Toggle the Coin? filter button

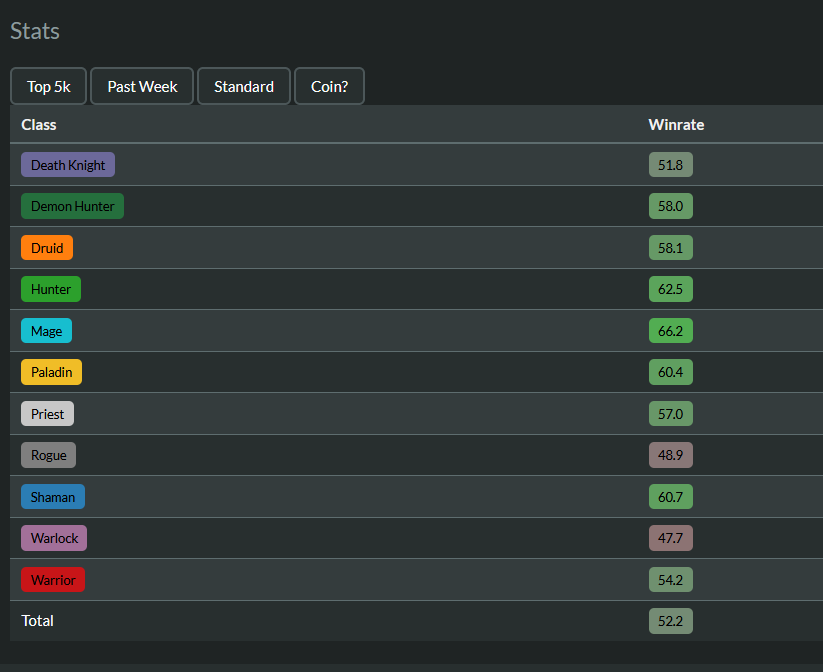click(329, 87)
